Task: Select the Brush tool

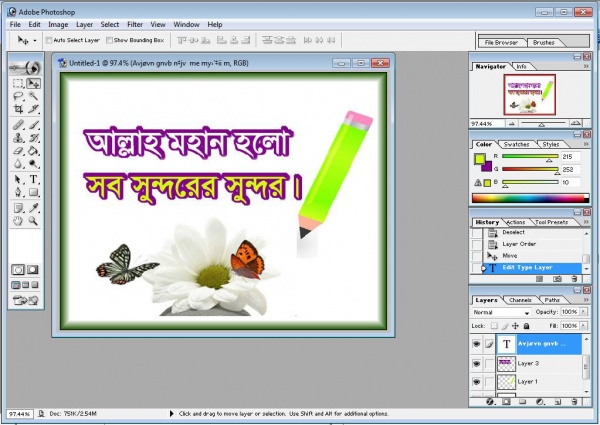Action: (x=34, y=125)
